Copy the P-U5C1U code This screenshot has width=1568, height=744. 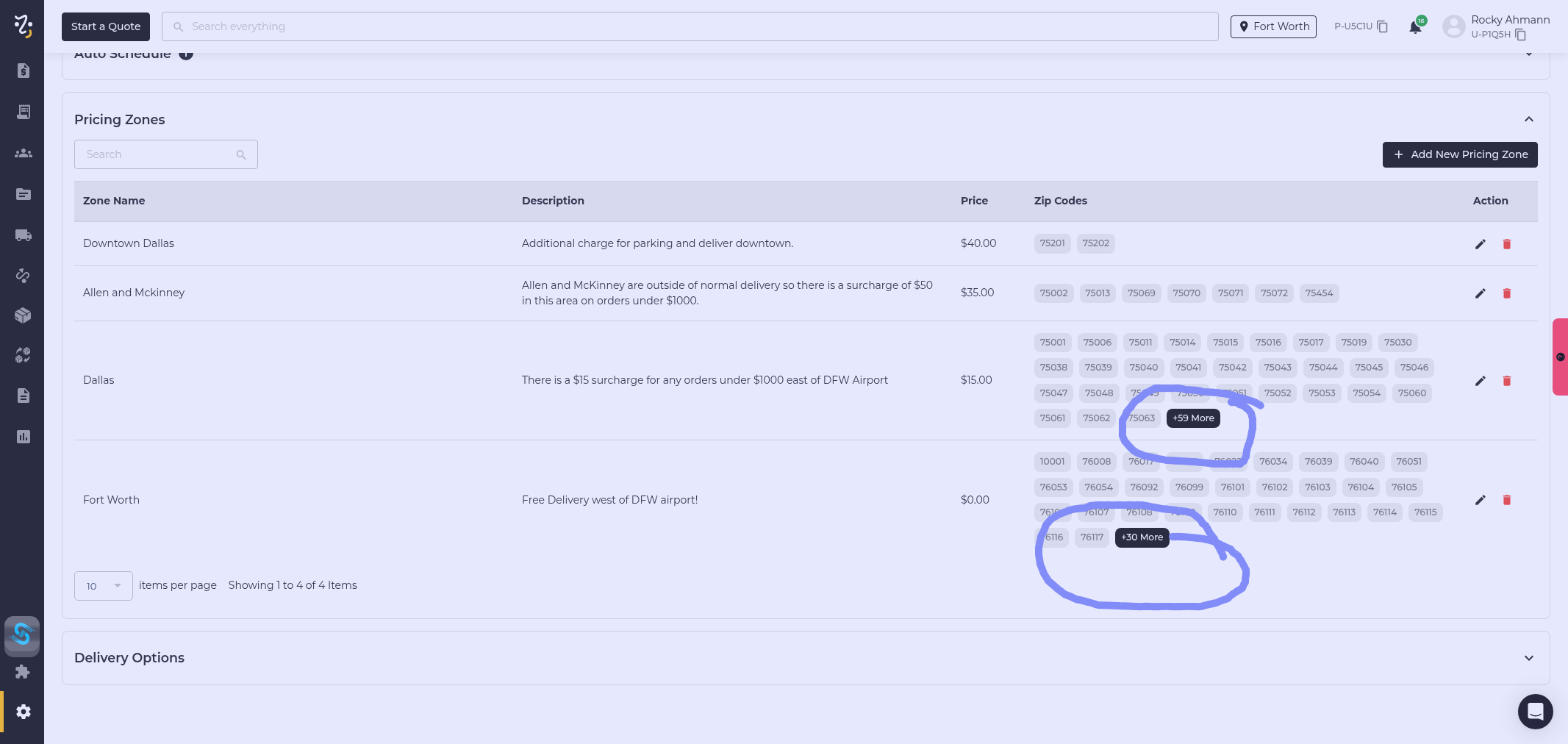(1382, 26)
